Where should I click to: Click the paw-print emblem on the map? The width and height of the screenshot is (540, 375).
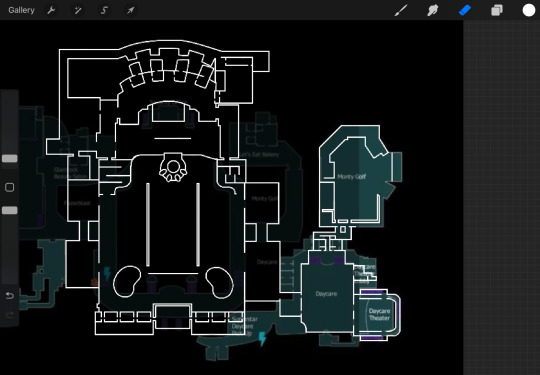(x=173, y=168)
